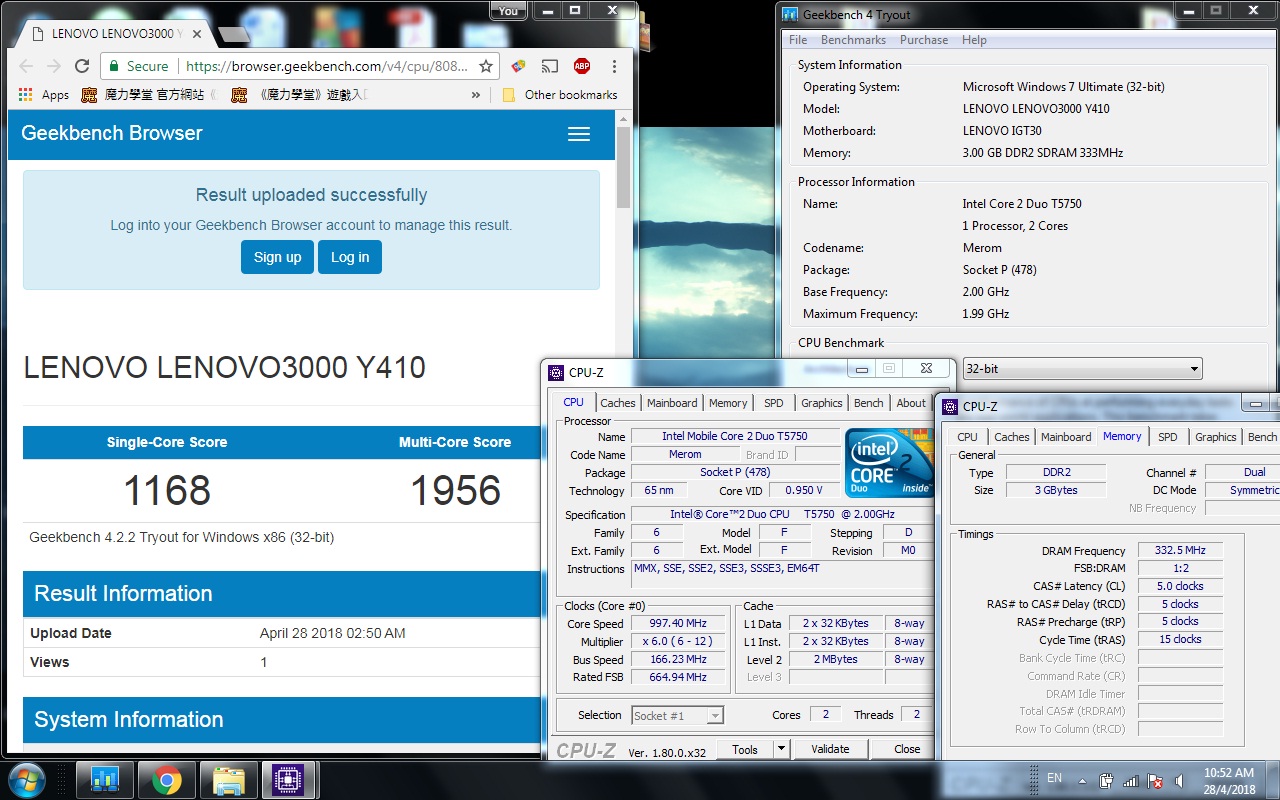Open the CPU-Z taskbar icon

[289, 779]
